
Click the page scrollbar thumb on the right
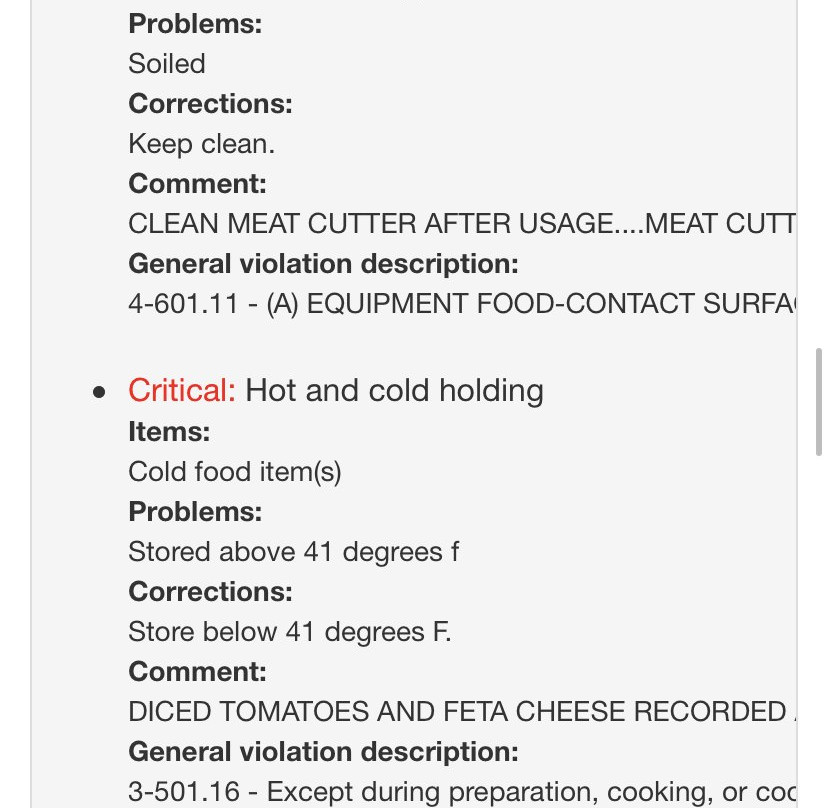[x=819, y=402]
